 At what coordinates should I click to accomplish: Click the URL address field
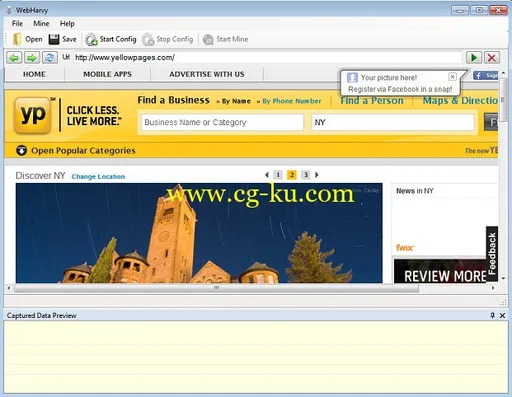click(x=267, y=58)
